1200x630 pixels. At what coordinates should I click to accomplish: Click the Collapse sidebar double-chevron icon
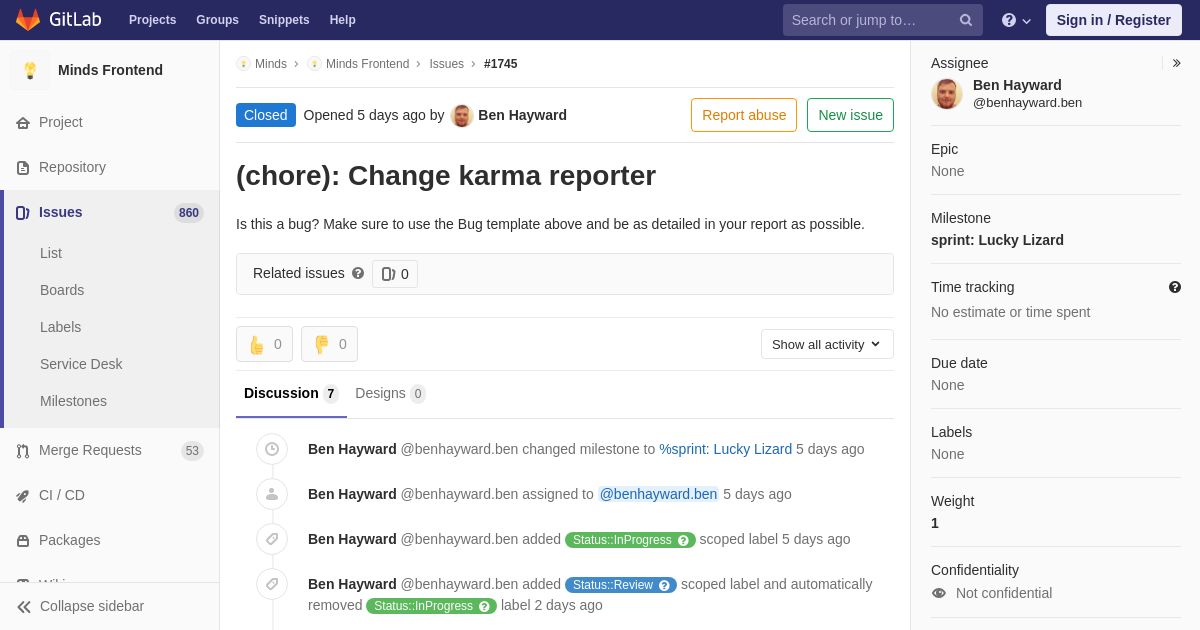click(24, 606)
